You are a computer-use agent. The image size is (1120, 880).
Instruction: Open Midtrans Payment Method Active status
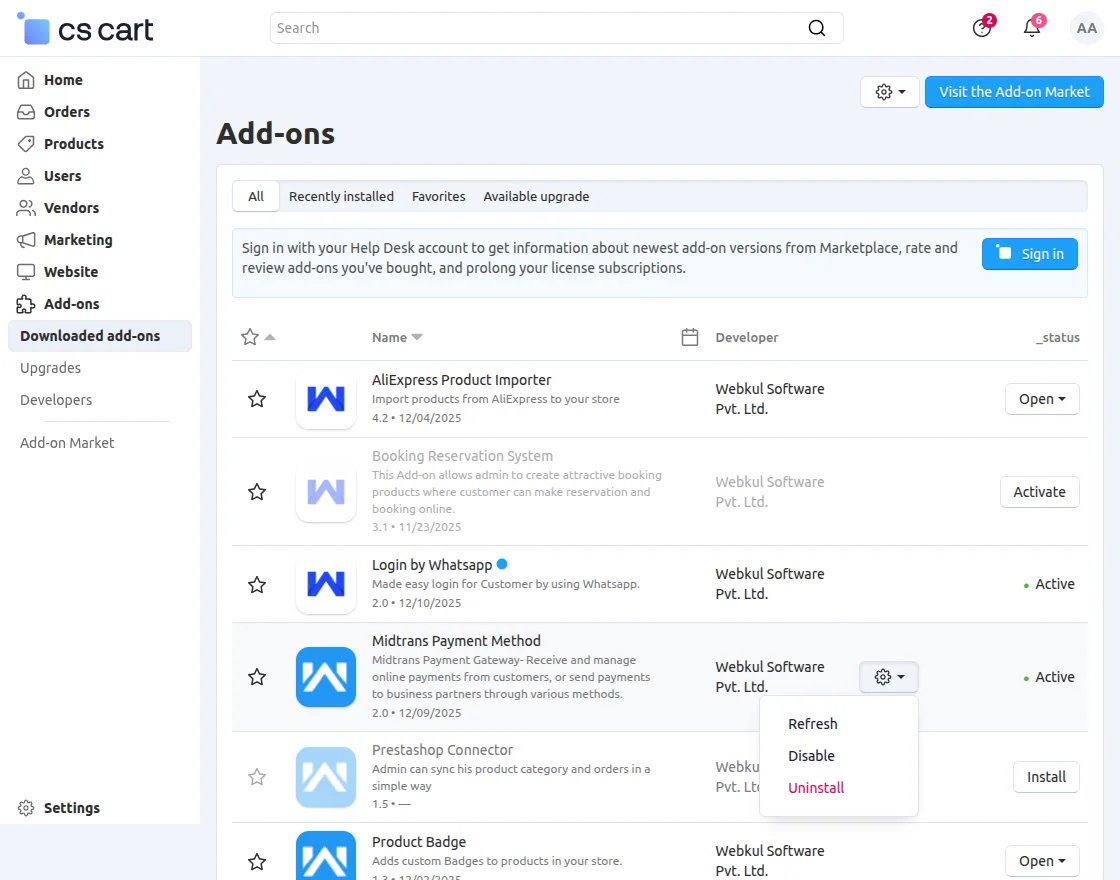pos(1049,676)
